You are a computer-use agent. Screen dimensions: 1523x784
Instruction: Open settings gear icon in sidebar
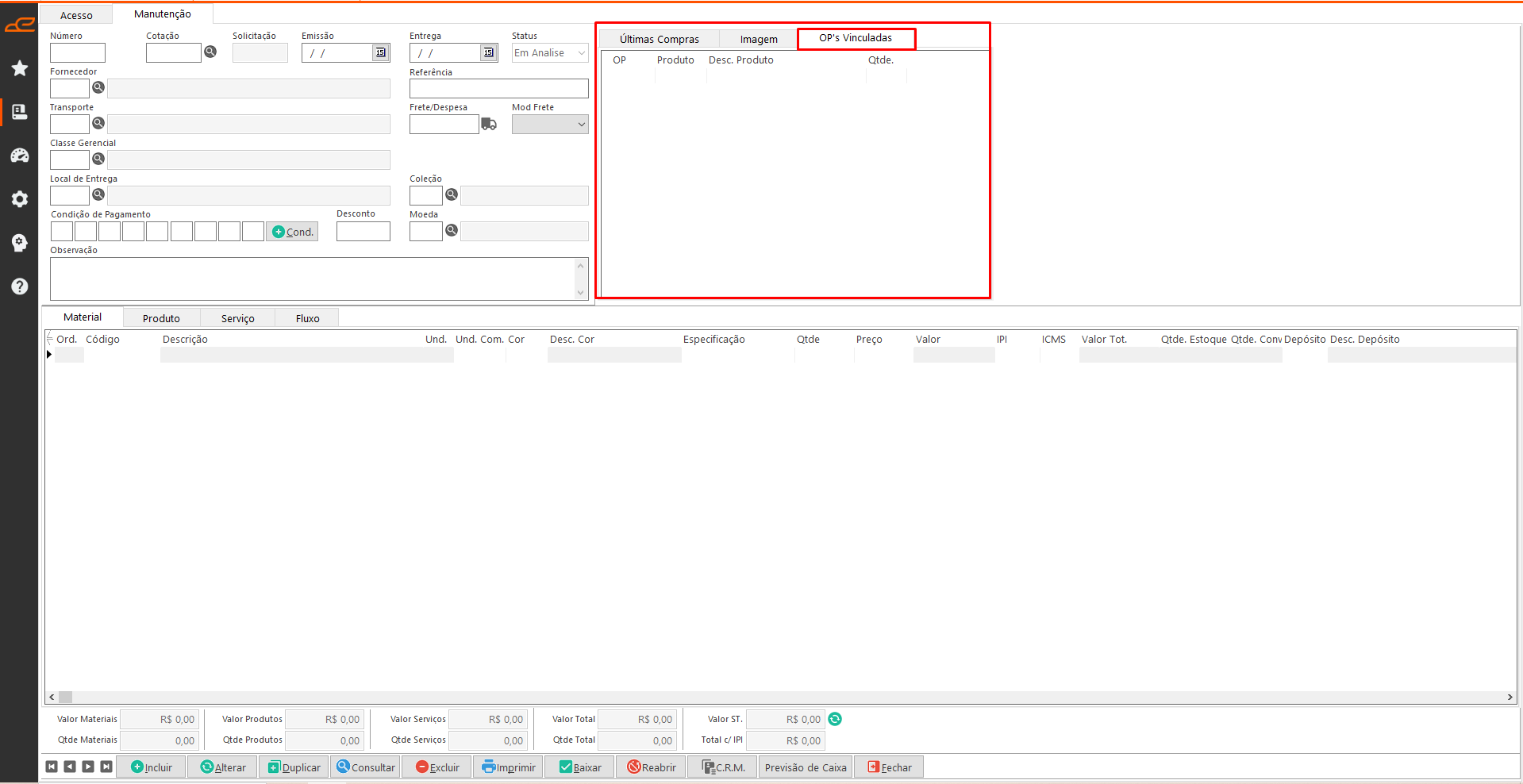pos(20,199)
